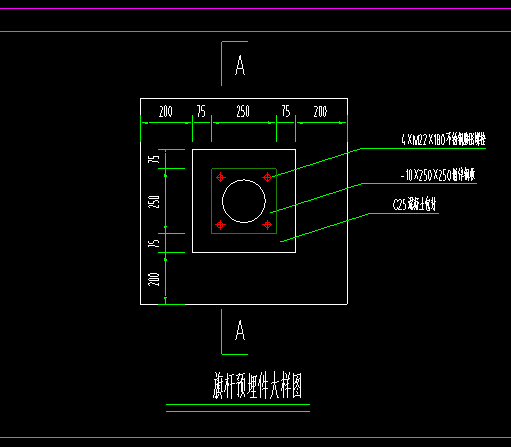
Task: Click the horizontal 75 dimension right of 250
Action: click(x=286, y=111)
